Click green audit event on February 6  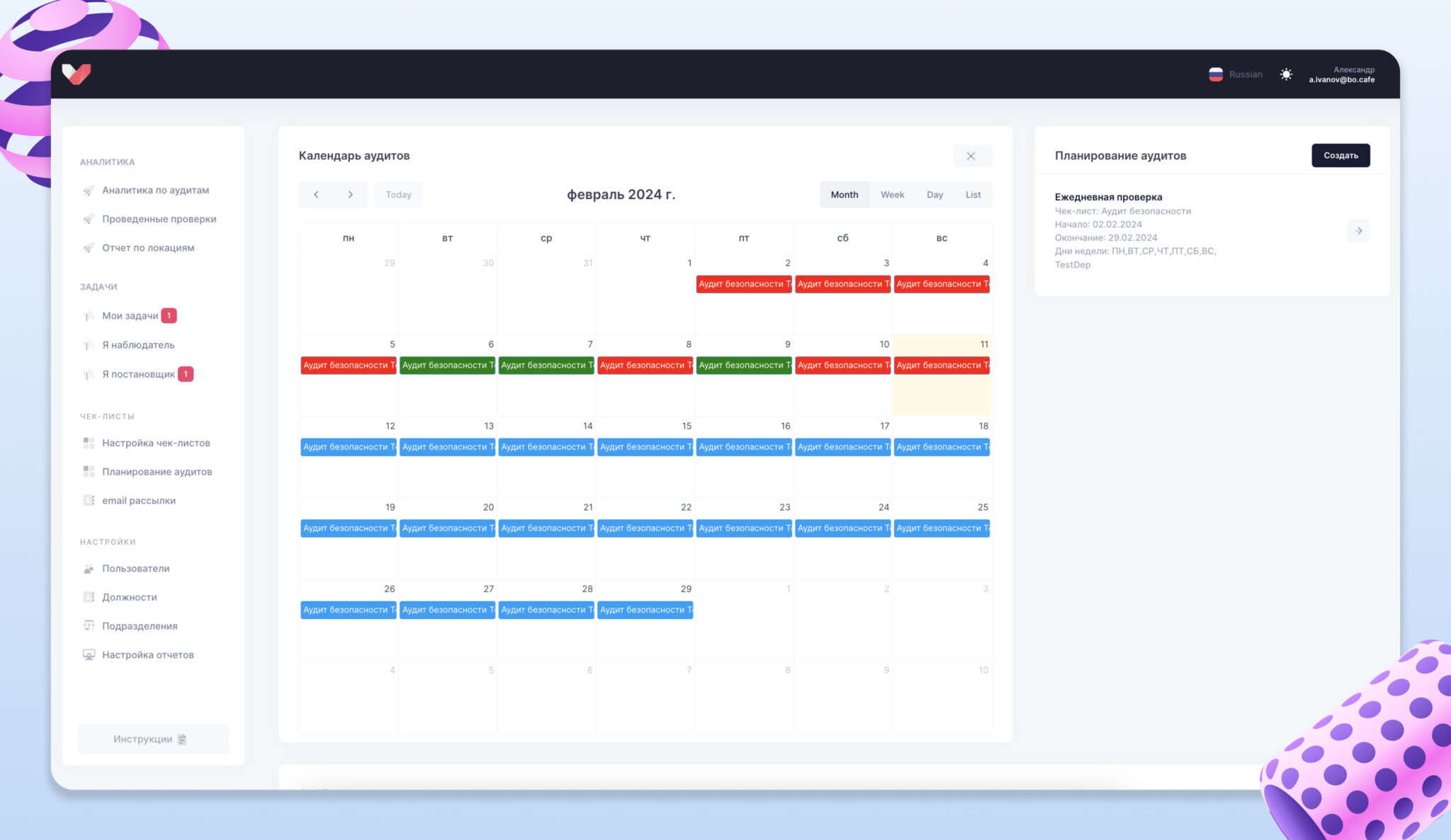pos(447,365)
